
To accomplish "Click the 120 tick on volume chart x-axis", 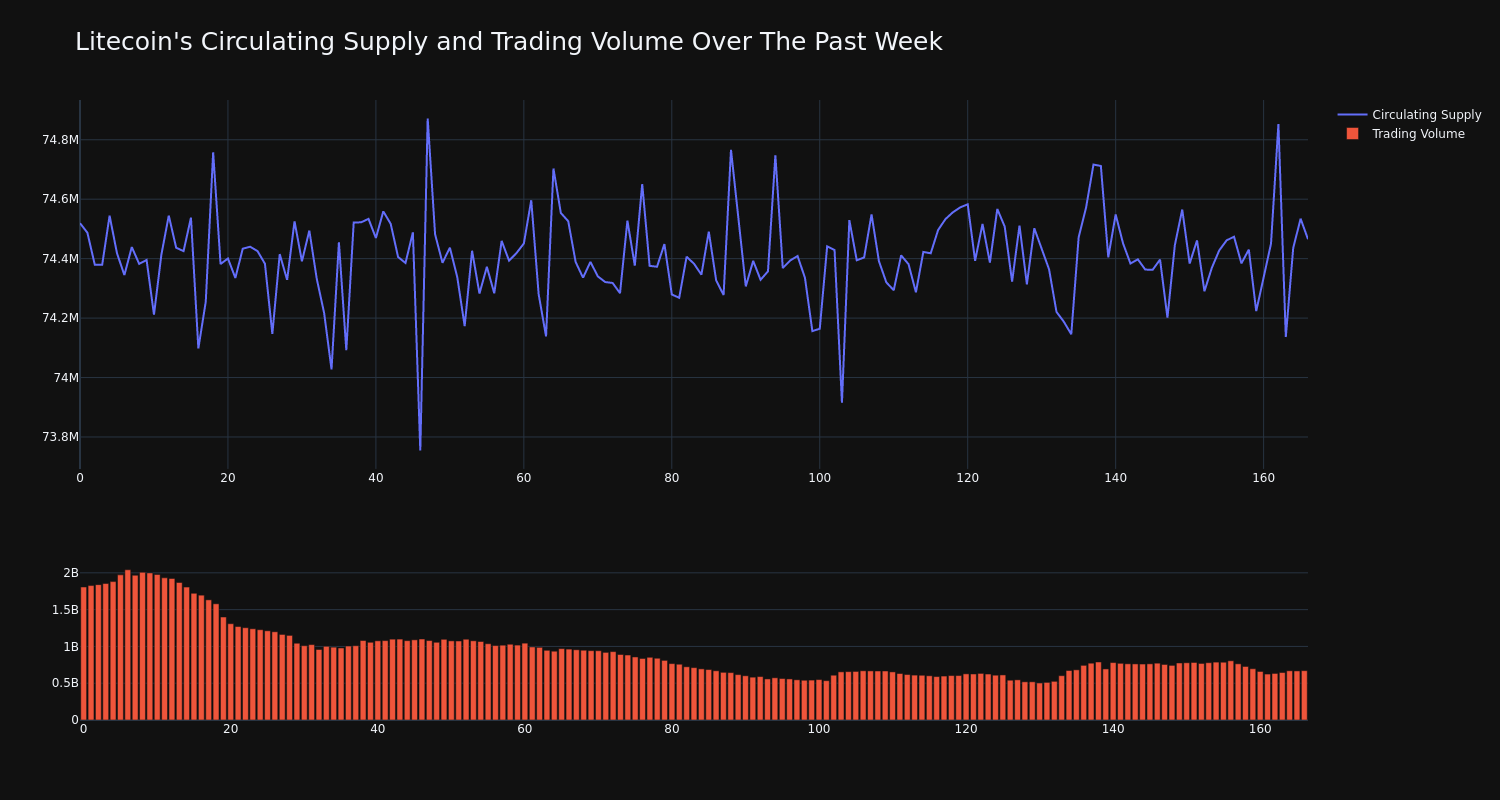I will (966, 729).
